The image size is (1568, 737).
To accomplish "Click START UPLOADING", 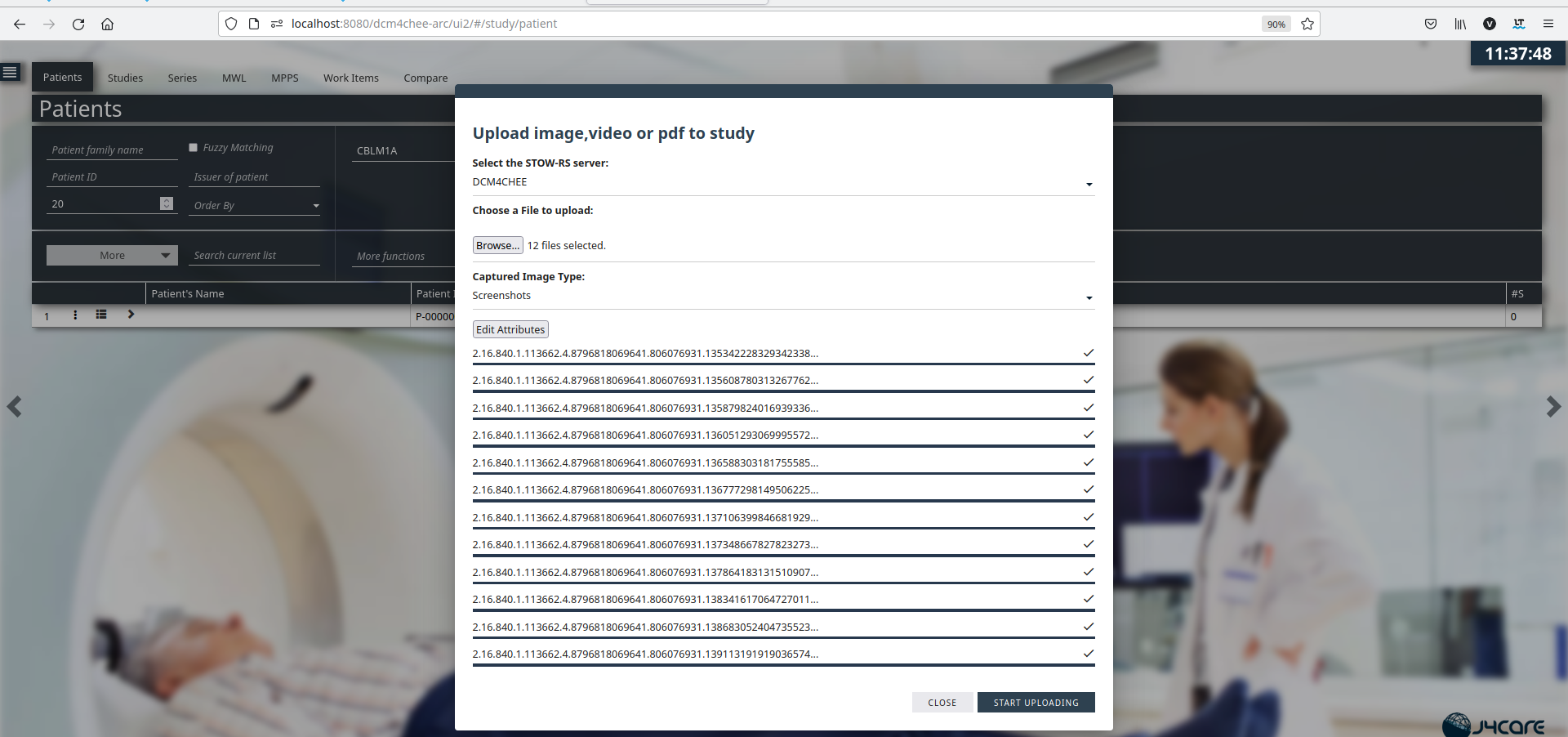I will (x=1036, y=702).
